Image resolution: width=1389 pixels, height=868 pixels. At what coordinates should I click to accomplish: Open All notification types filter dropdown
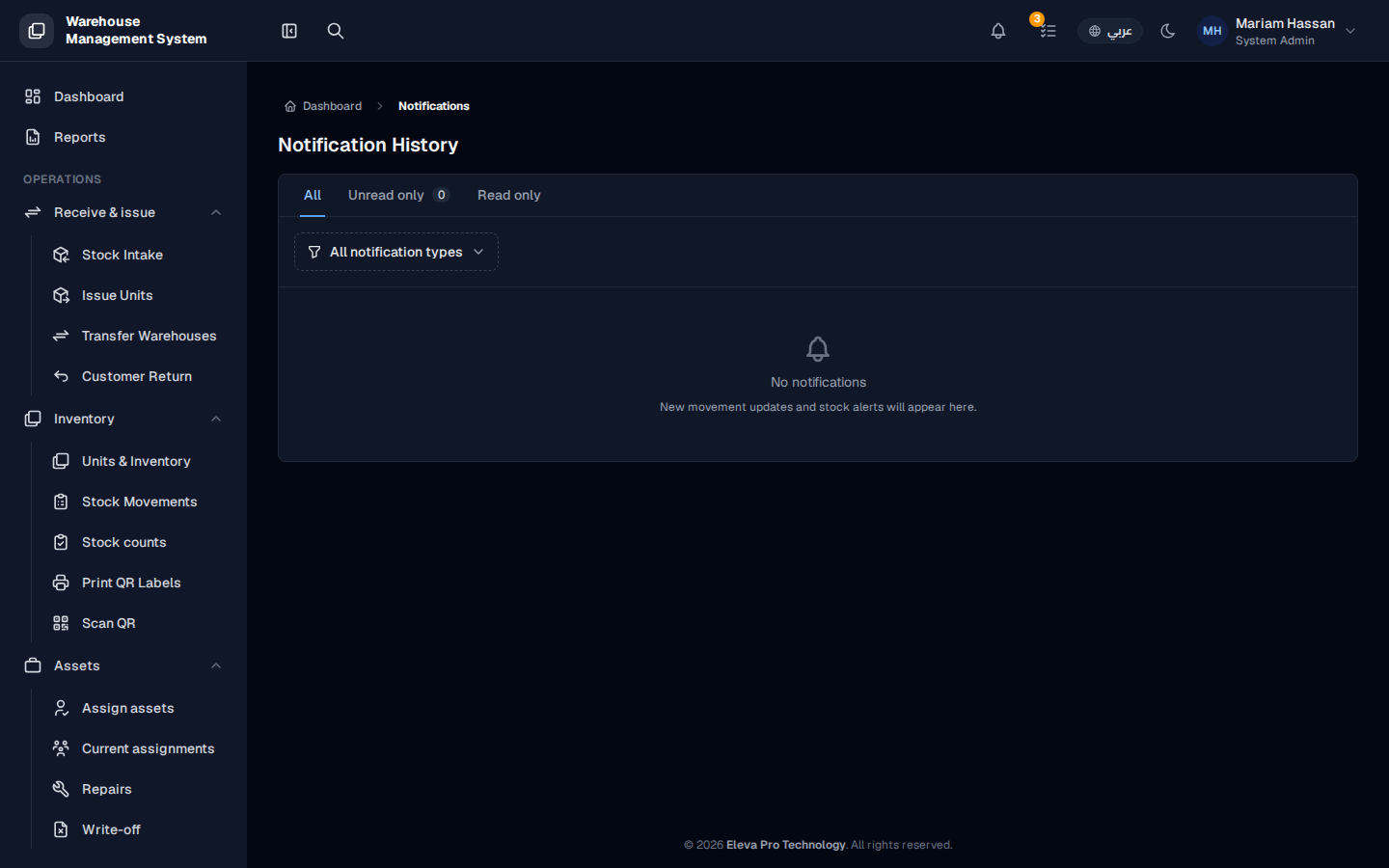[x=396, y=252]
